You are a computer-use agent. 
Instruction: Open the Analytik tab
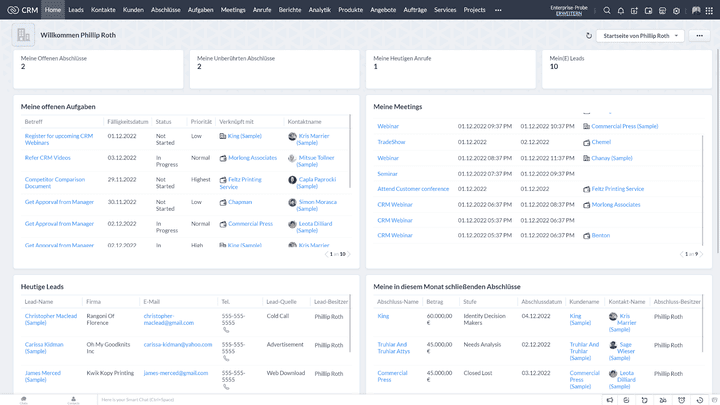coord(320,10)
